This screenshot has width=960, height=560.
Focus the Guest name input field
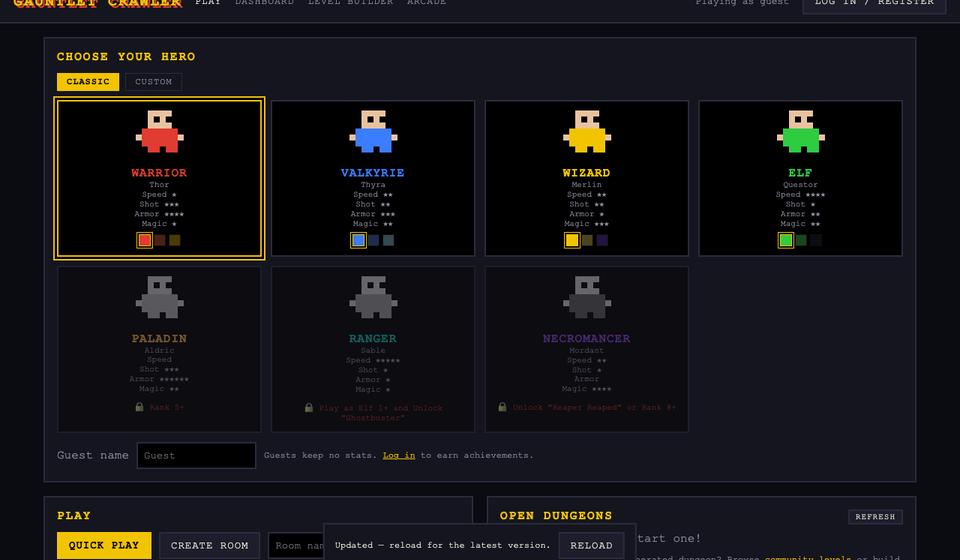point(196,455)
